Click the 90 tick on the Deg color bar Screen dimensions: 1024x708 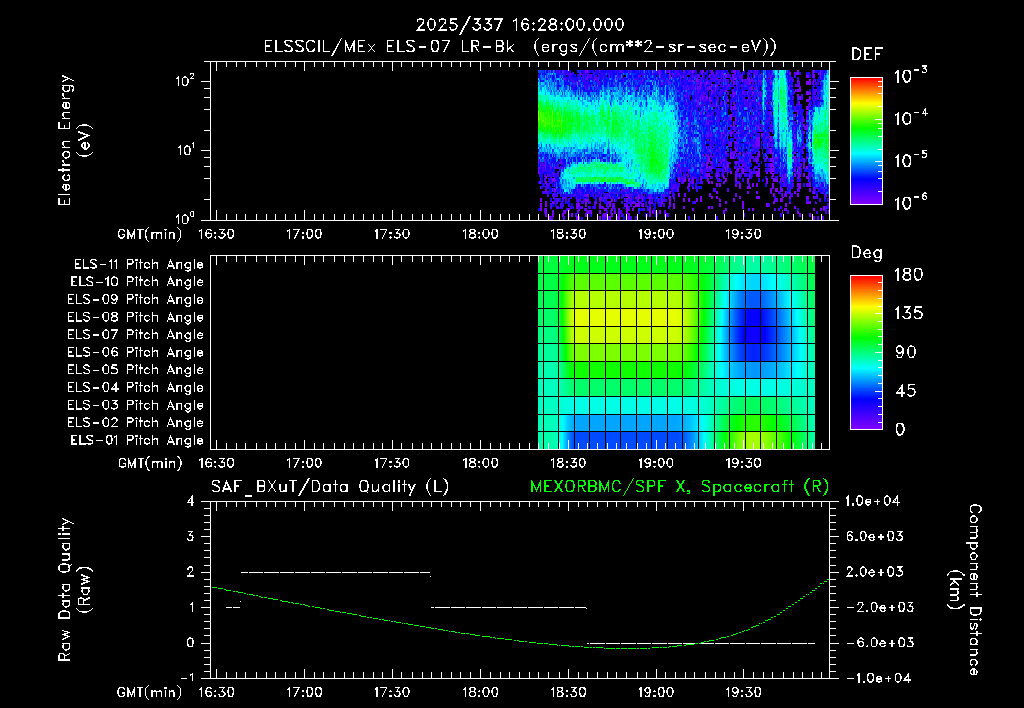905,353
